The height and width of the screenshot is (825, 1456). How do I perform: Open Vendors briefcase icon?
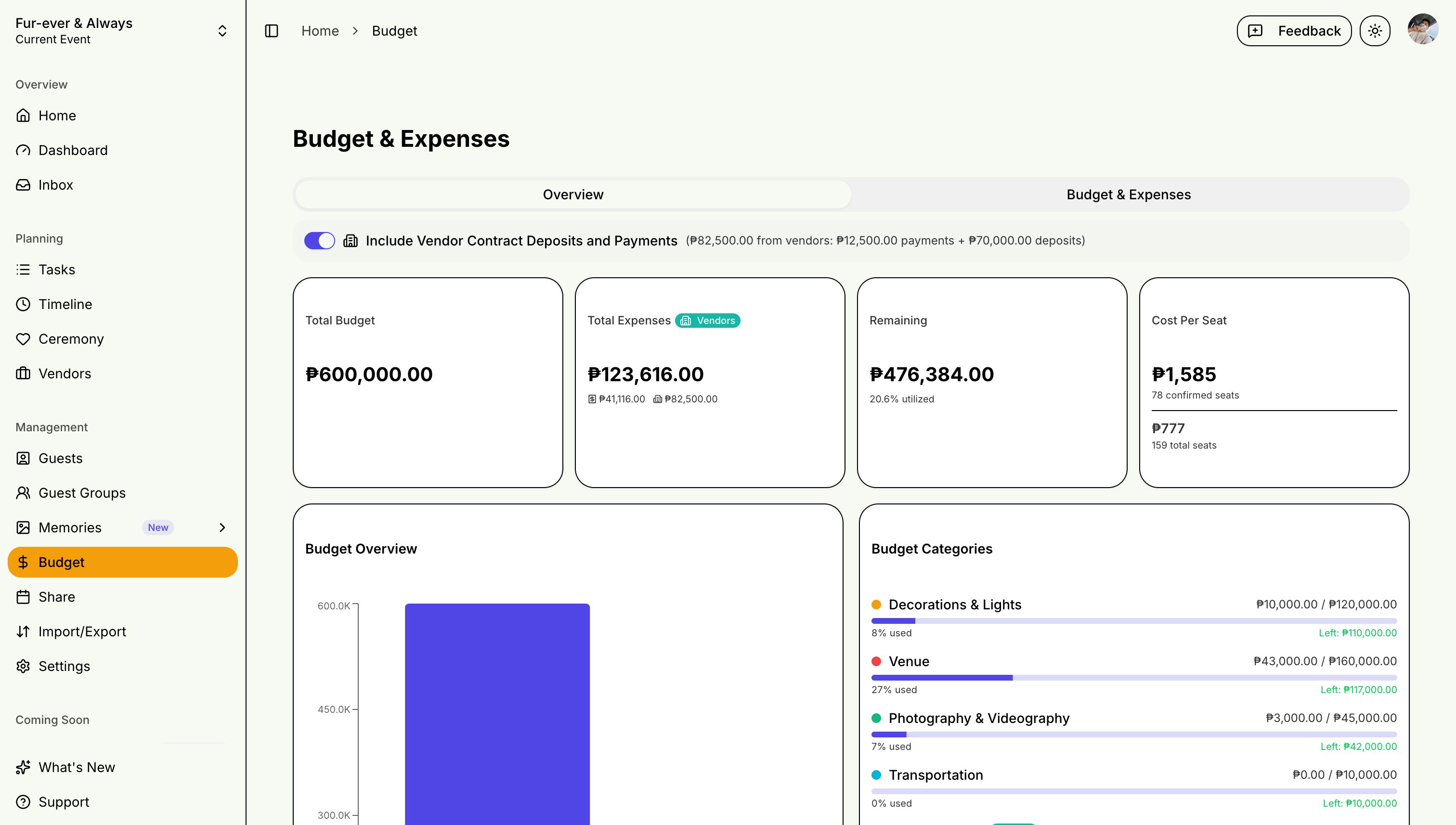pyautogui.click(x=23, y=374)
